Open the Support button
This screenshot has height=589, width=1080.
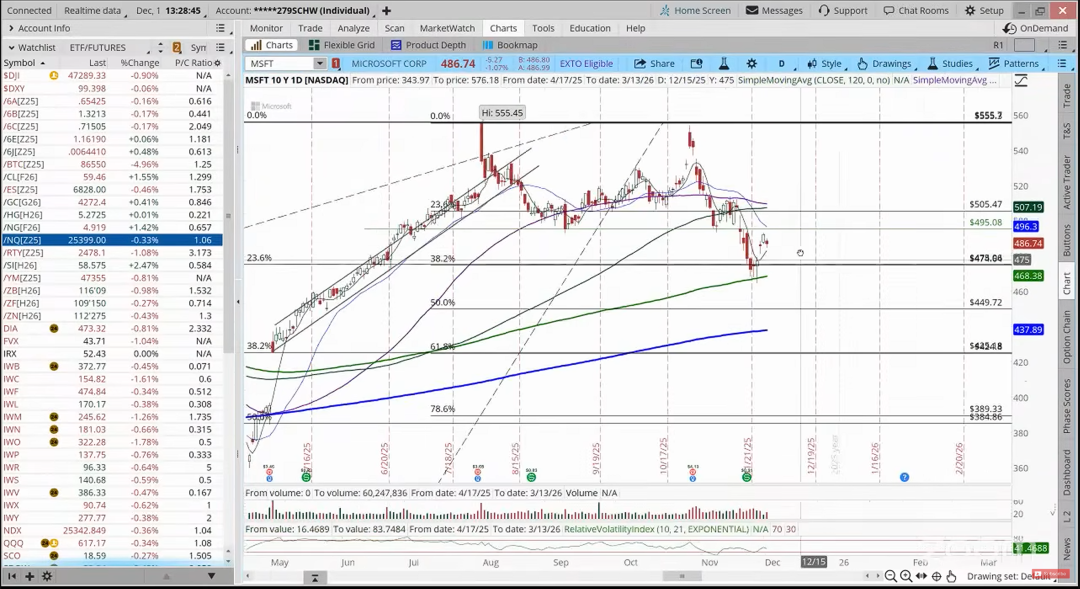pos(843,10)
